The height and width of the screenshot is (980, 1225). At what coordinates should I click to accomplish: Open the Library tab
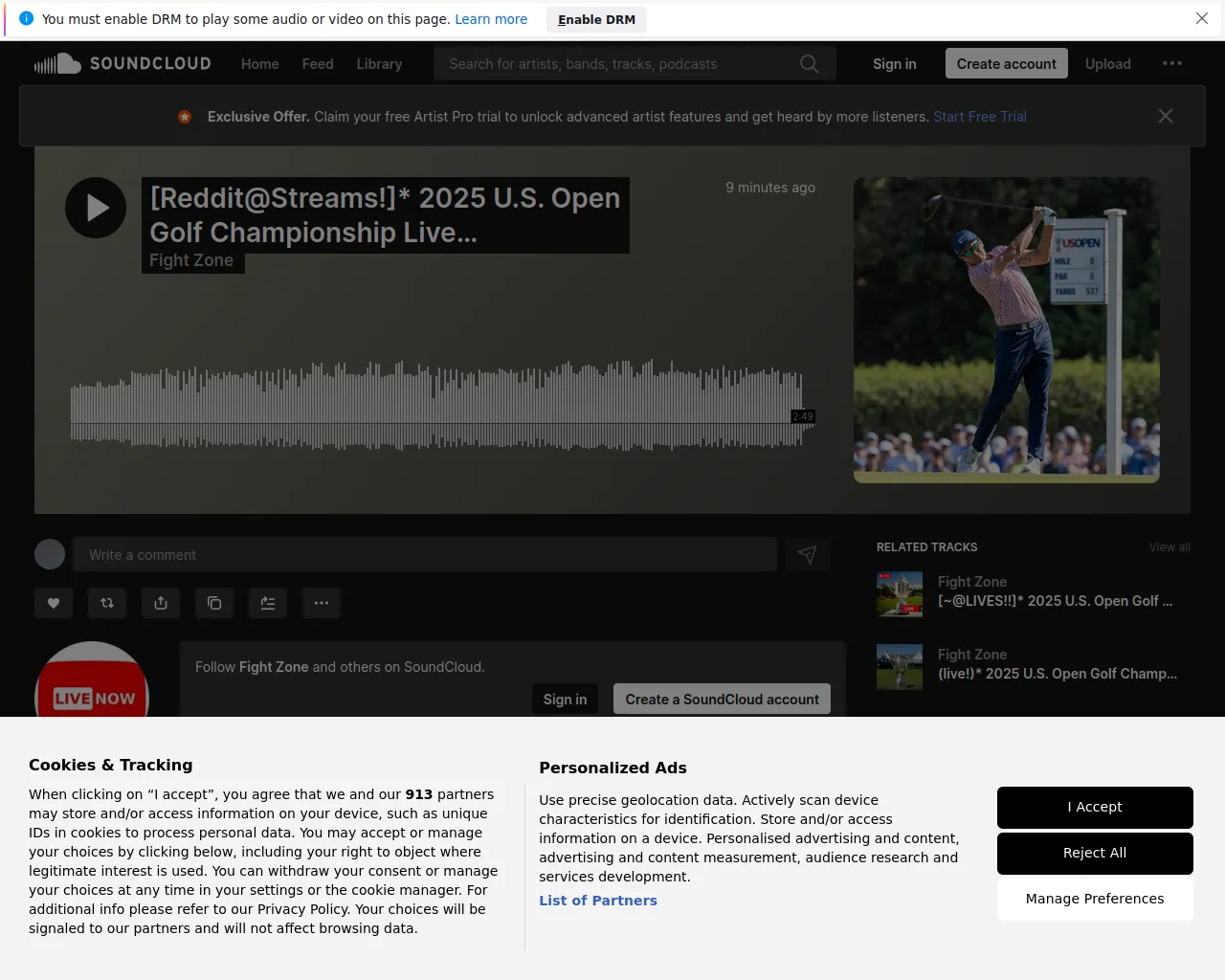[379, 64]
